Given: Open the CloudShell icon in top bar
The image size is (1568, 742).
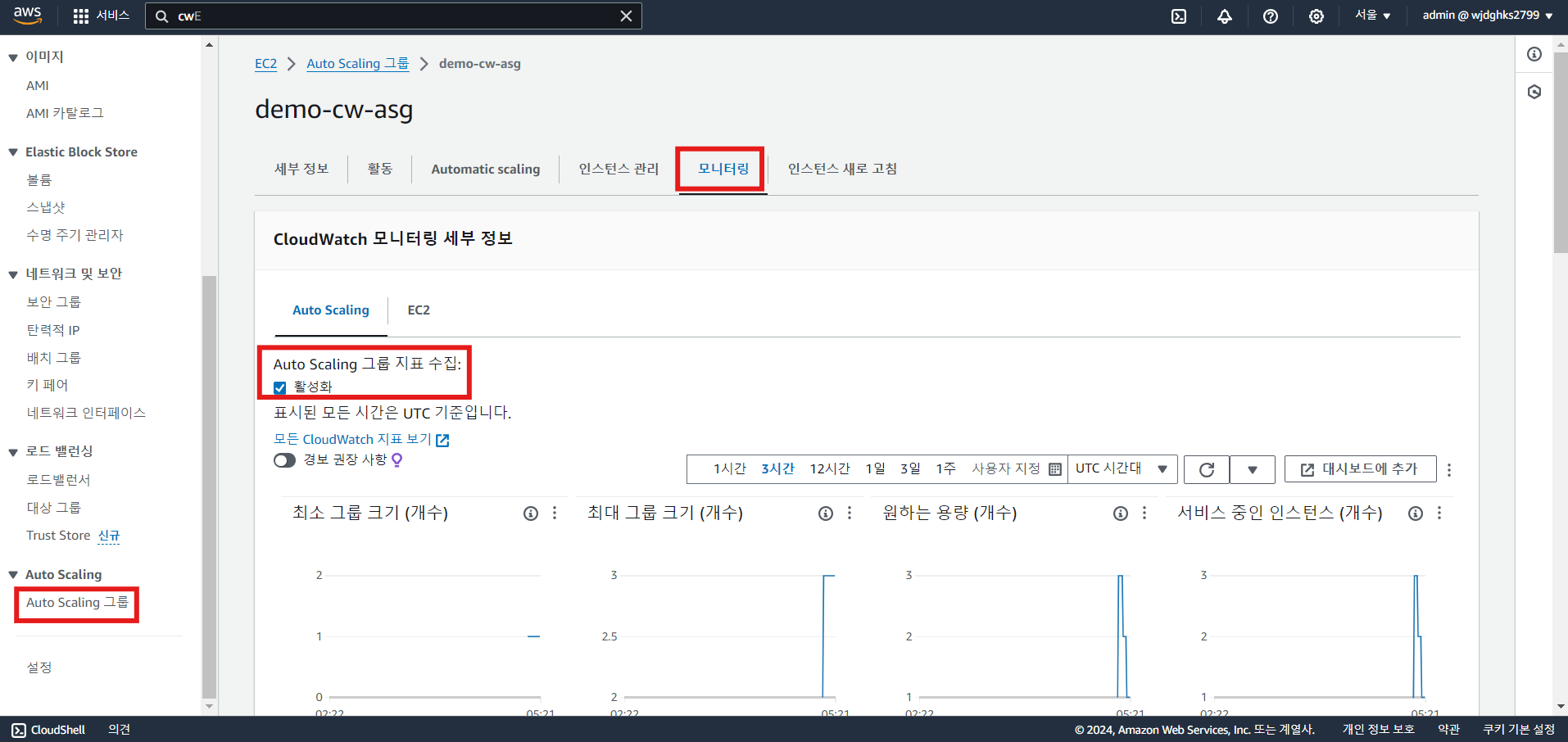Looking at the screenshot, I should pos(1179,16).
